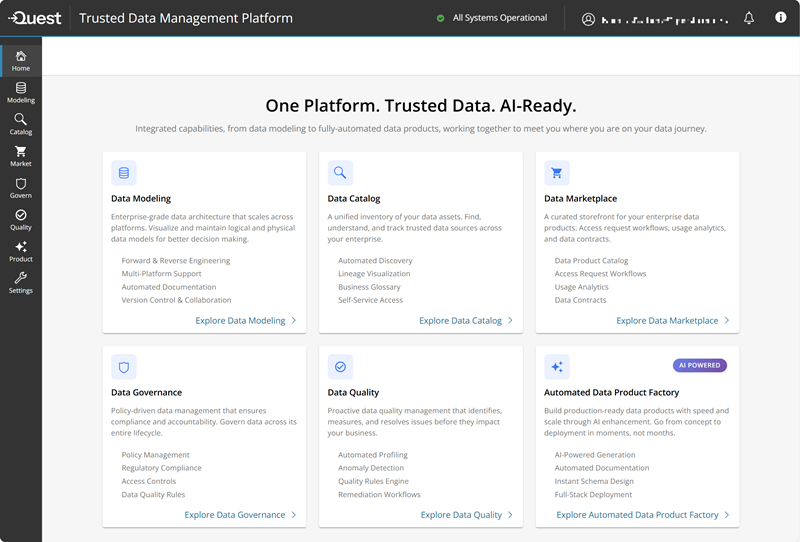Open the Explore Data Quality link
This screenshot has height=542, width=800.
(466, 515)
